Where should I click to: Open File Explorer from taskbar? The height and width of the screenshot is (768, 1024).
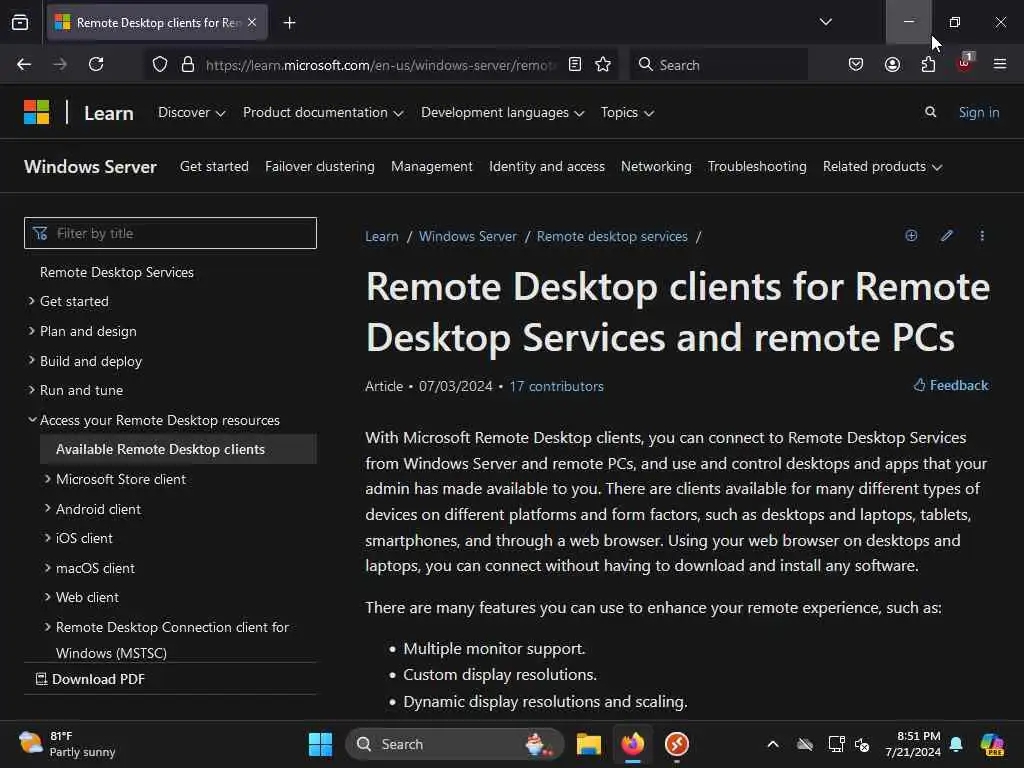click(x=588, y=744)
